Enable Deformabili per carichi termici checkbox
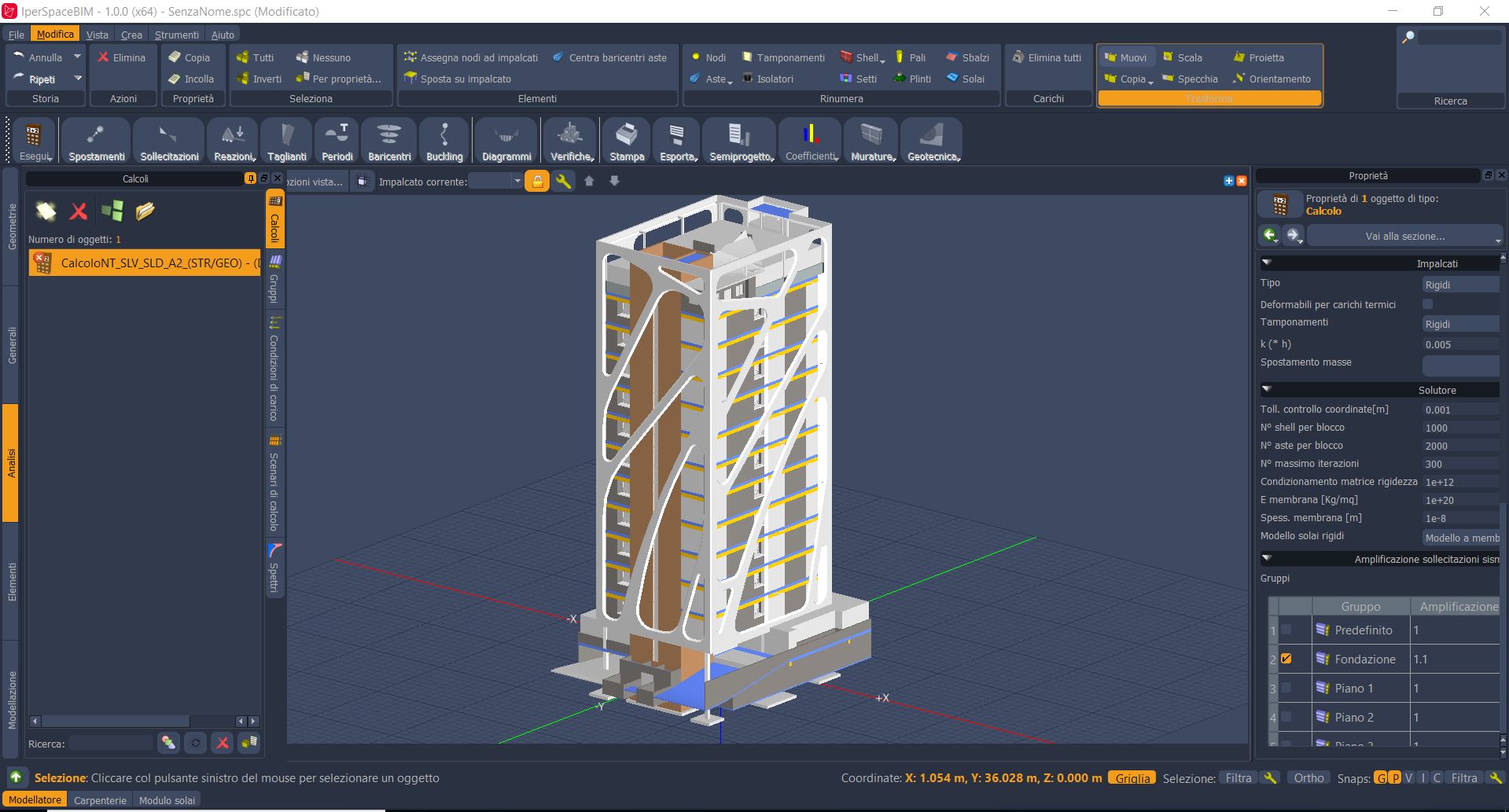Screen dimensions: 1509x812 click(x=1428, y=304)
